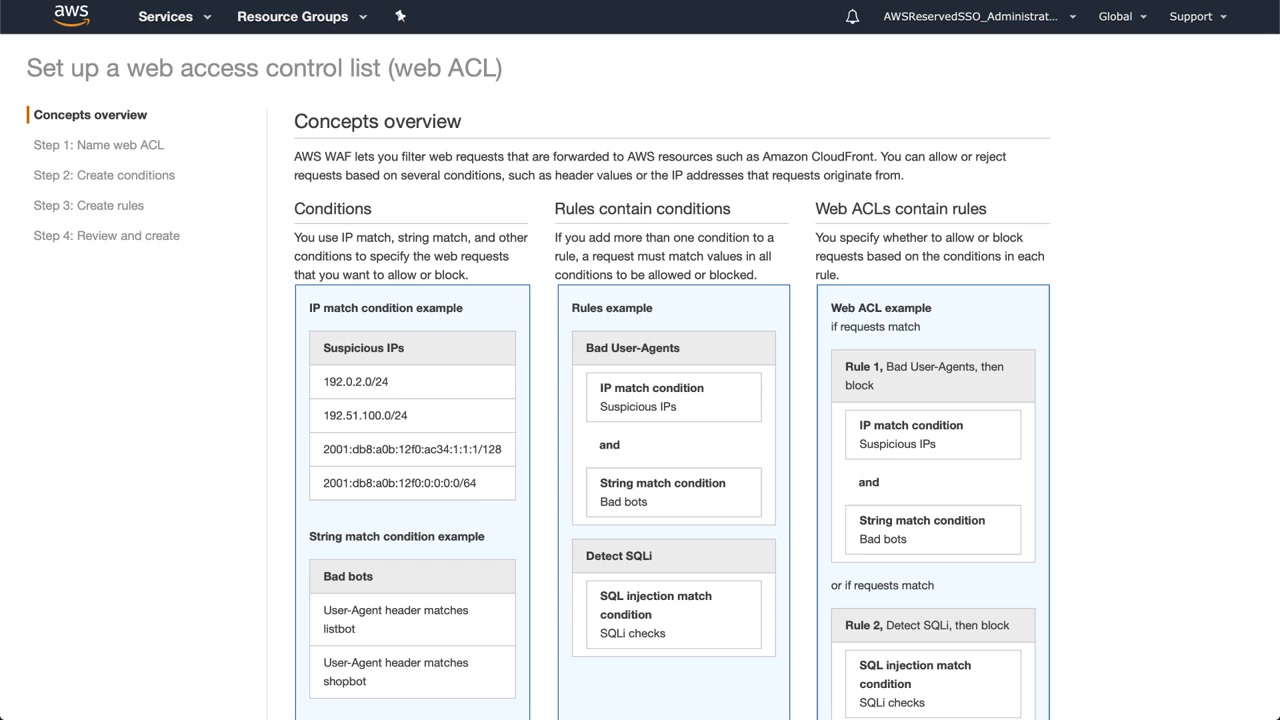
Task: Open Step 4: Review and create
Action: coord(107,236)
